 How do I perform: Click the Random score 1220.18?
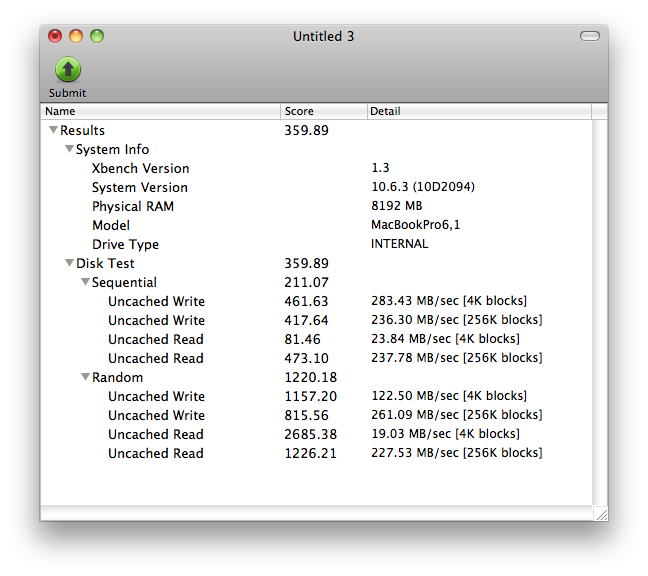pos(310,377)
